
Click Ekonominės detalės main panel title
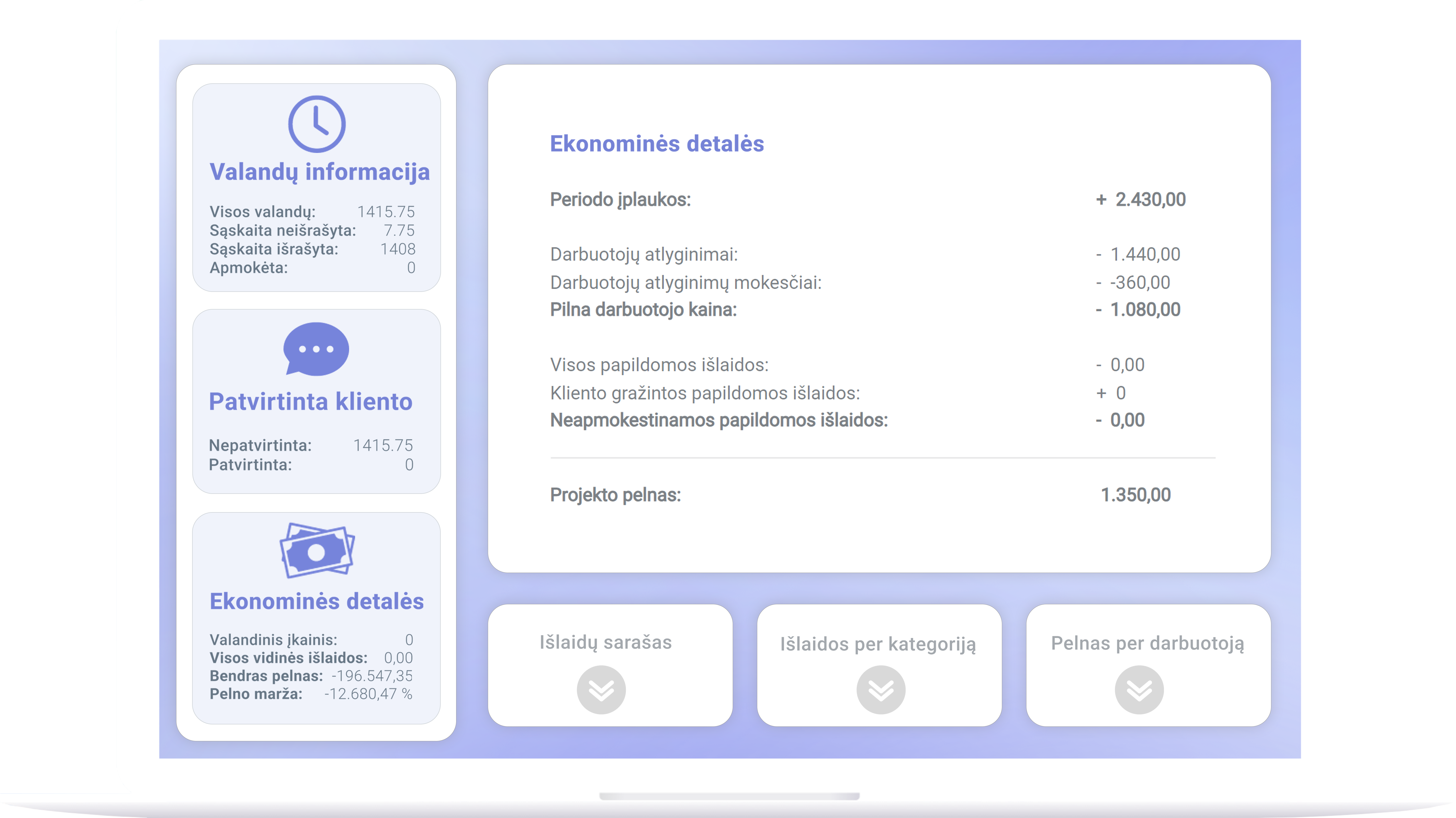pos(657,144)
